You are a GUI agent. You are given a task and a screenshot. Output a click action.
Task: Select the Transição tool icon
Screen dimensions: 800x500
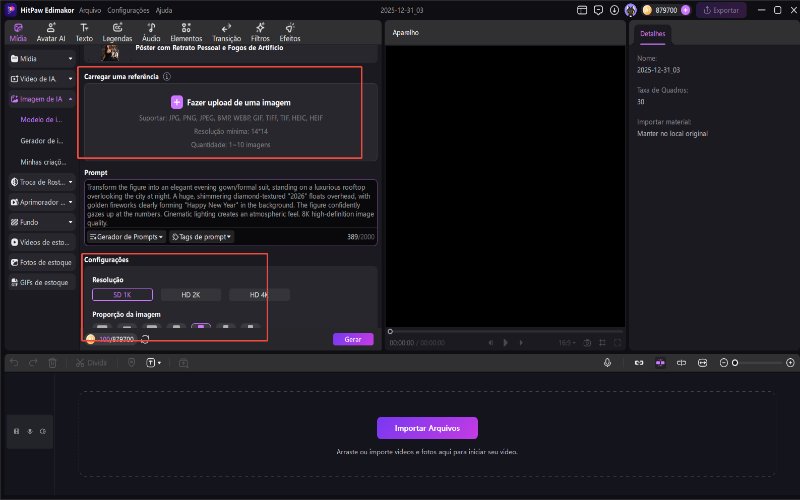click(x=227, y=31)
